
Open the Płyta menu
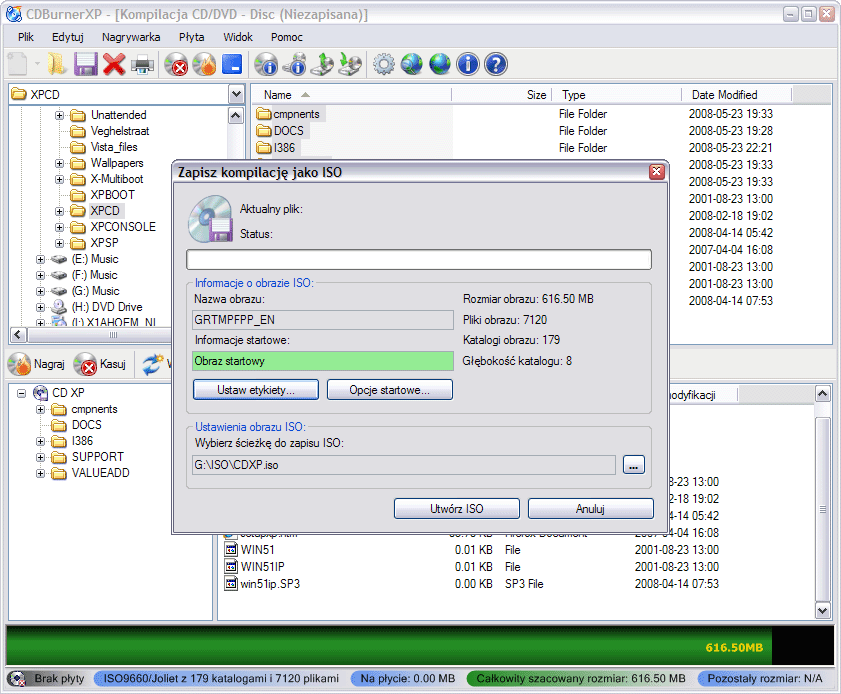[191, 37]
